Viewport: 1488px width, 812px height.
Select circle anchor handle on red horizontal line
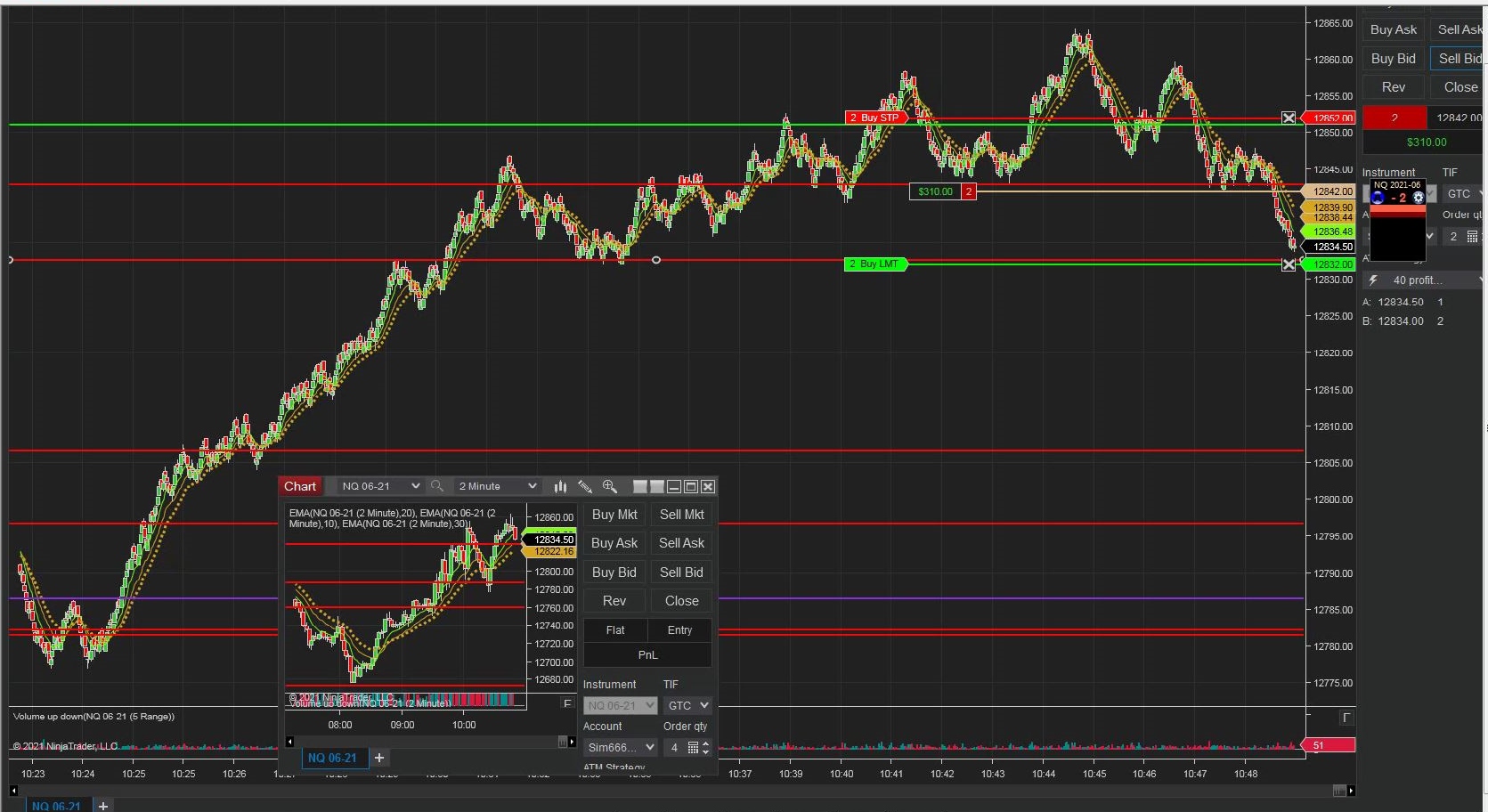[656, 260]
